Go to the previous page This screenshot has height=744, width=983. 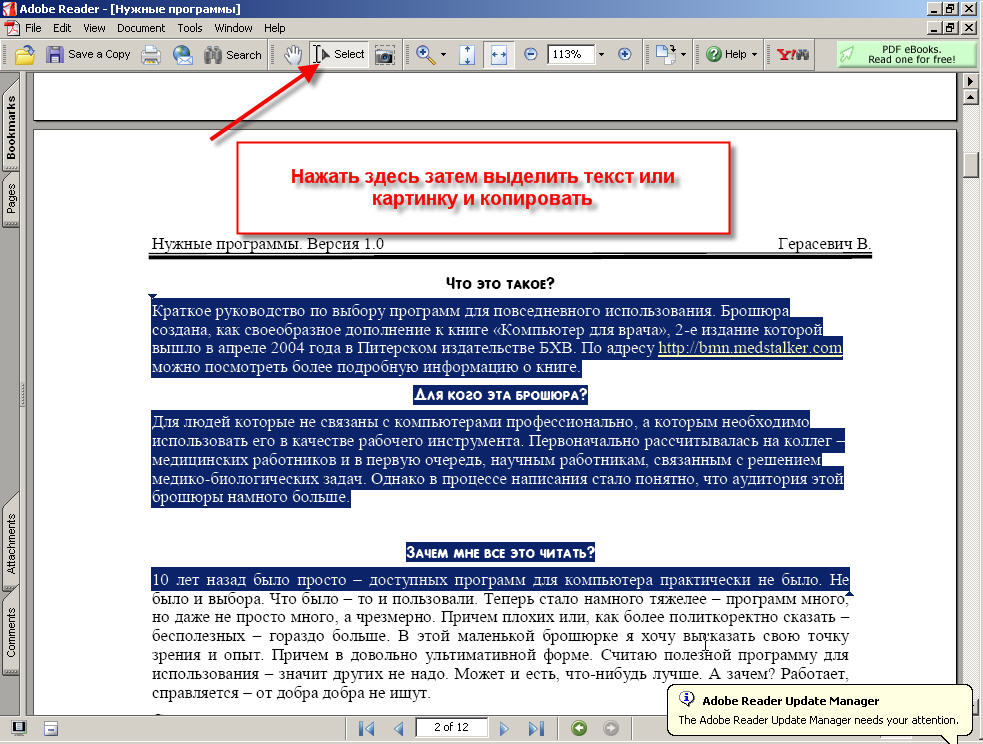[398, 728]
